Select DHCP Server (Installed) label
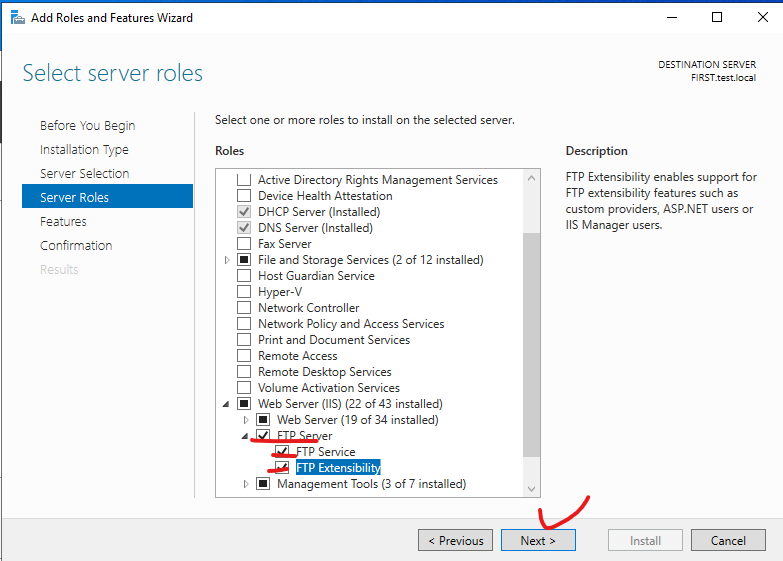The height and width of the screenshot is (561, 783). [319, 212]
